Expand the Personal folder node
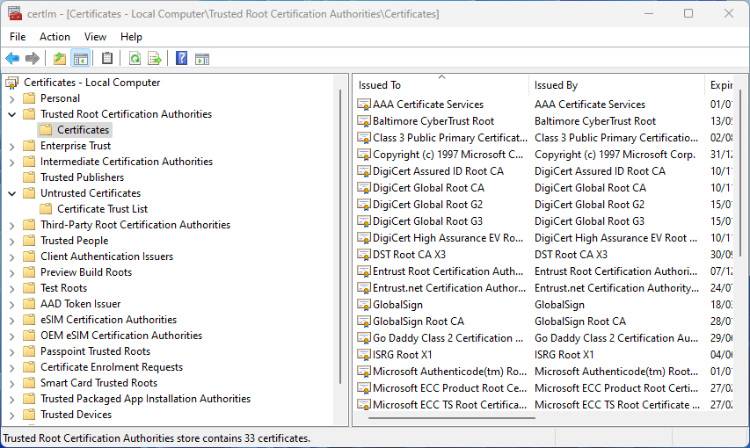Viewport: 750px width, 448px height. [x=12, y=99]
